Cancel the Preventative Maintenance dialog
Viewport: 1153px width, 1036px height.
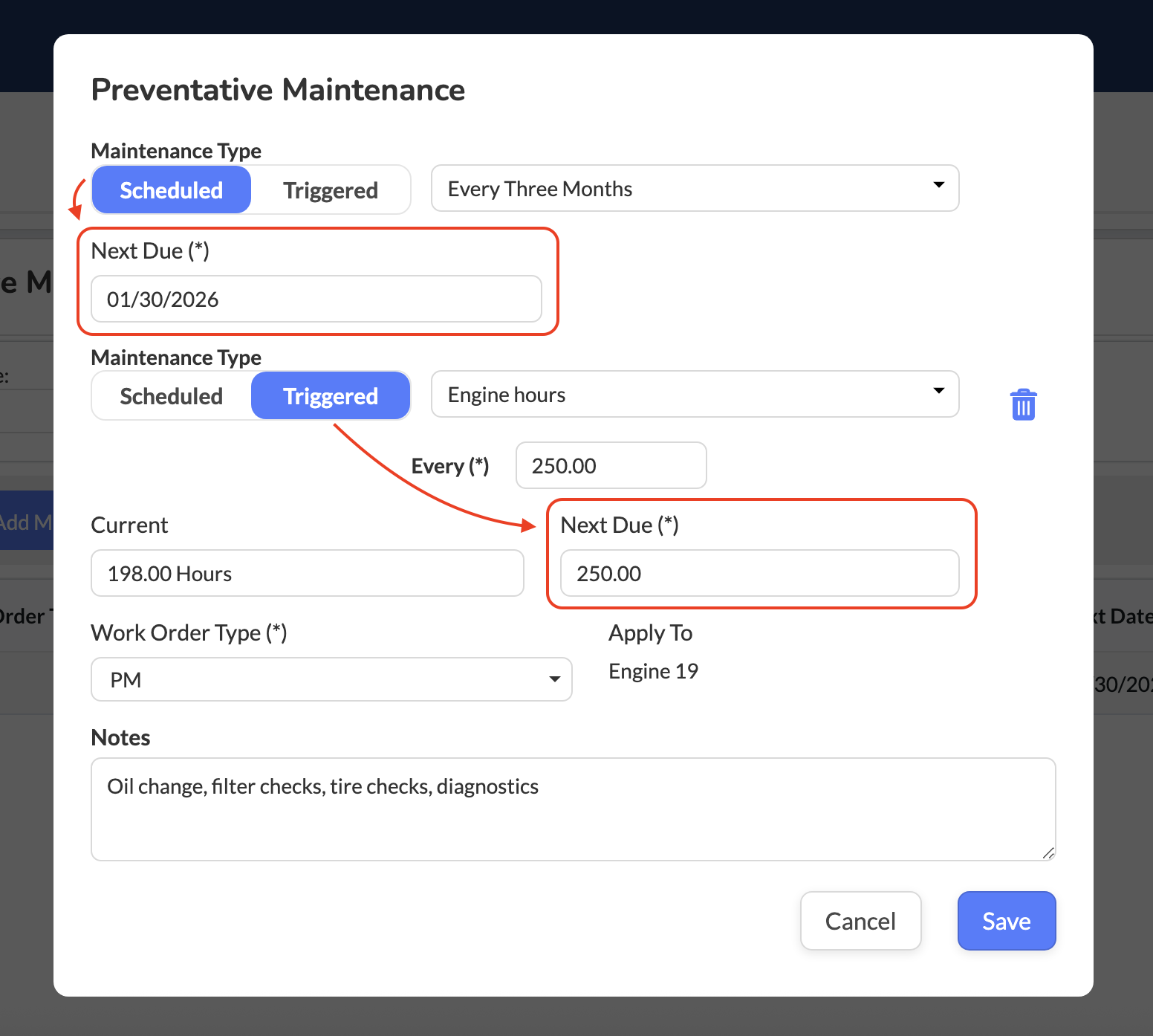pos(860,921)
